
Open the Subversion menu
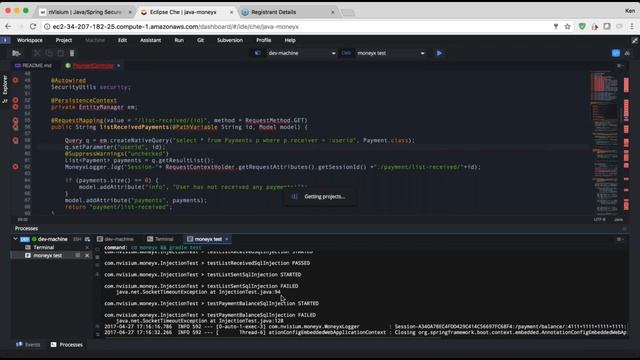click(230, 40)
